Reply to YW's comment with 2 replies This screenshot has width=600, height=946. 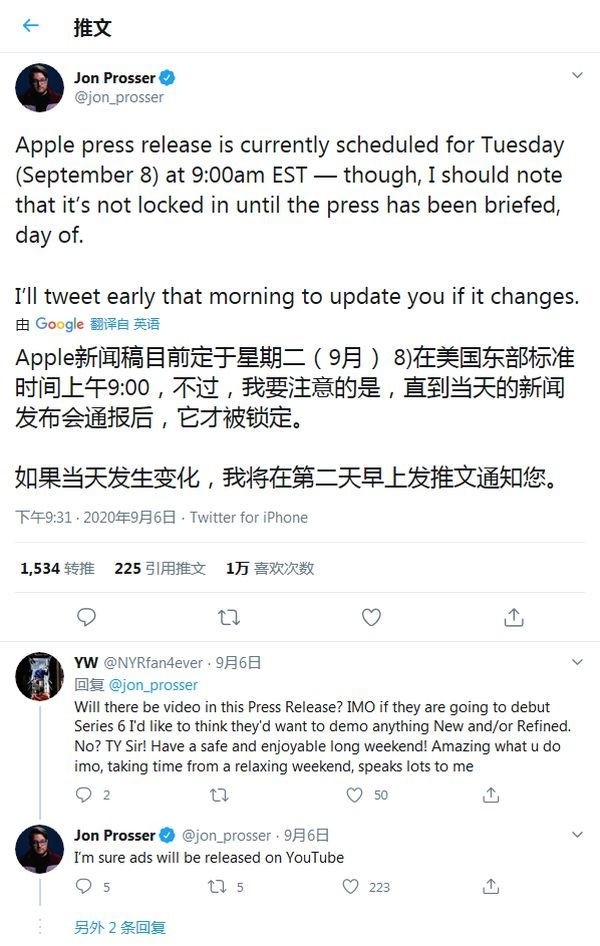point(83,795)
